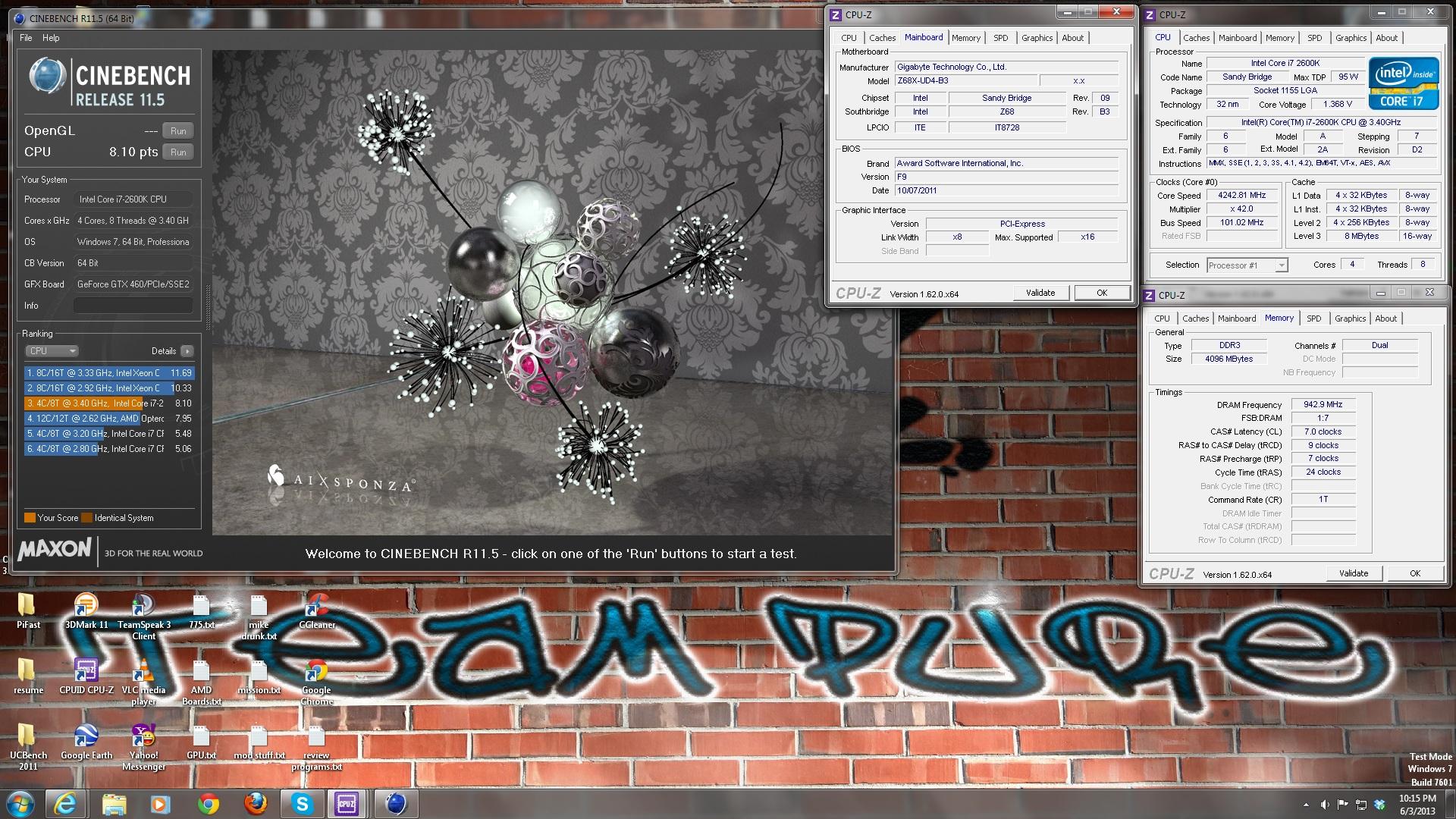Switch to Caches tab in CPU-Z Mainboard window
The height and width of the screenshot is (819, 1456).
coord(882,38)
